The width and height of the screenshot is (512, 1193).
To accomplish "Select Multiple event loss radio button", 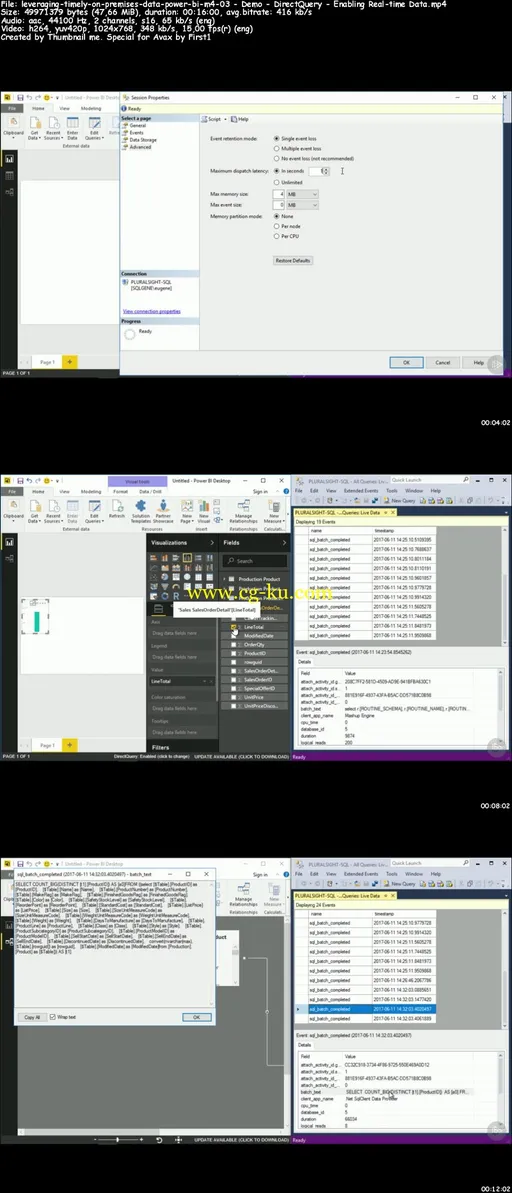I will (x=276, y=148).
